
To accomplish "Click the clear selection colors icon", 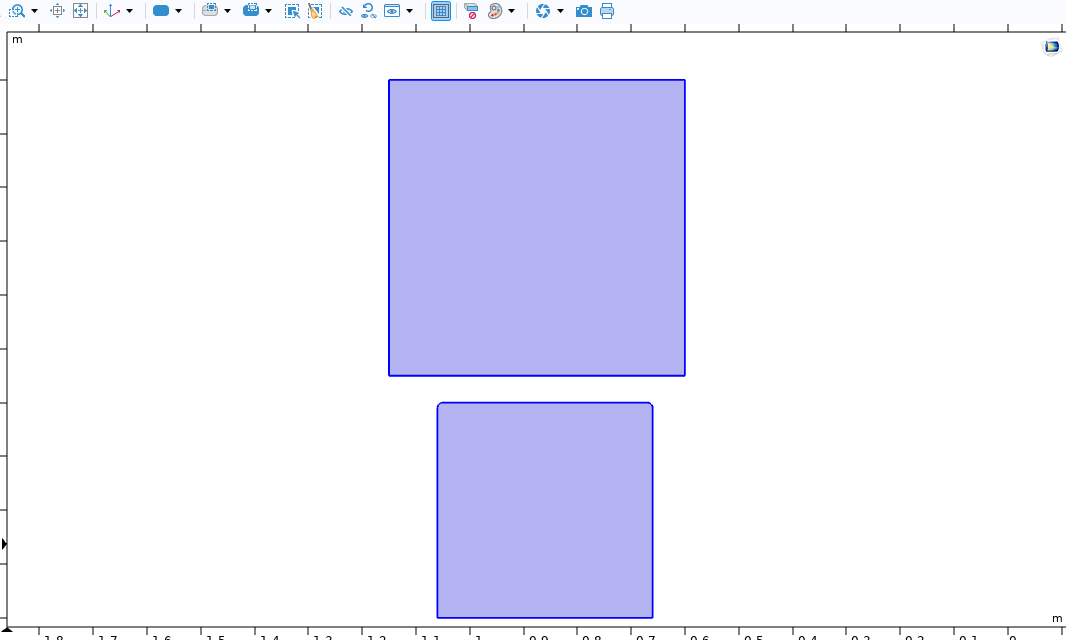I will click(x=470, y=11).
